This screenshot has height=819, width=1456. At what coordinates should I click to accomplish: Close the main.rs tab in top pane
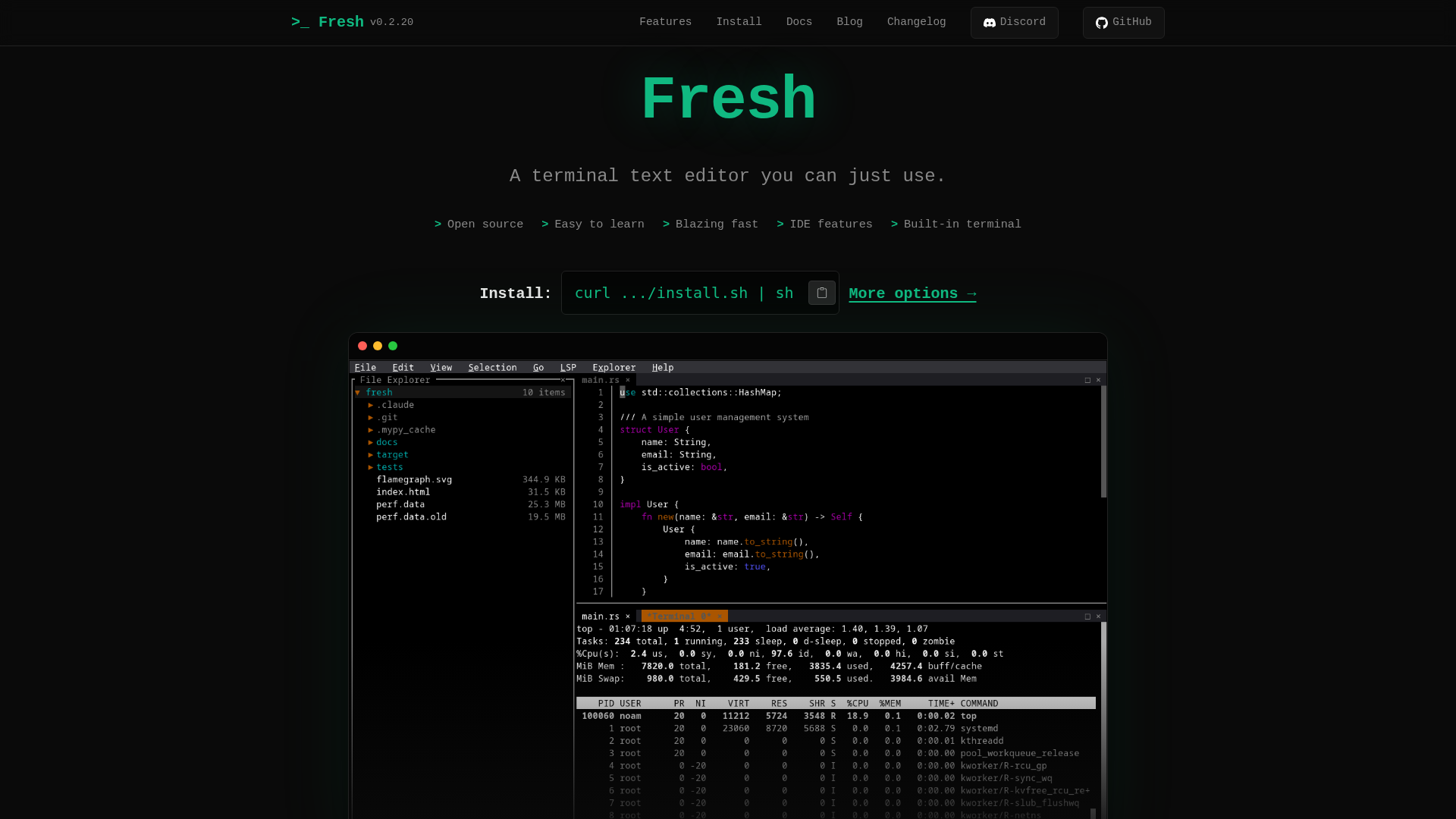click(628, 380)
